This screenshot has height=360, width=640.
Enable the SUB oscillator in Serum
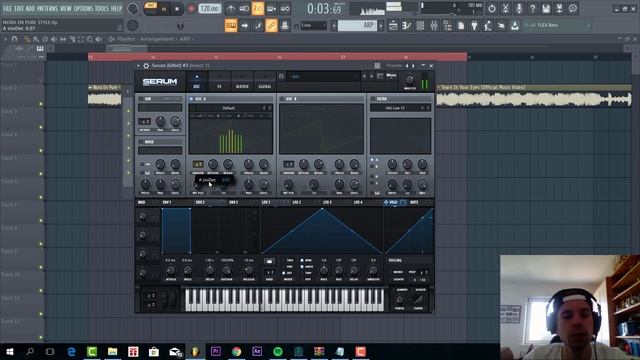141,99
